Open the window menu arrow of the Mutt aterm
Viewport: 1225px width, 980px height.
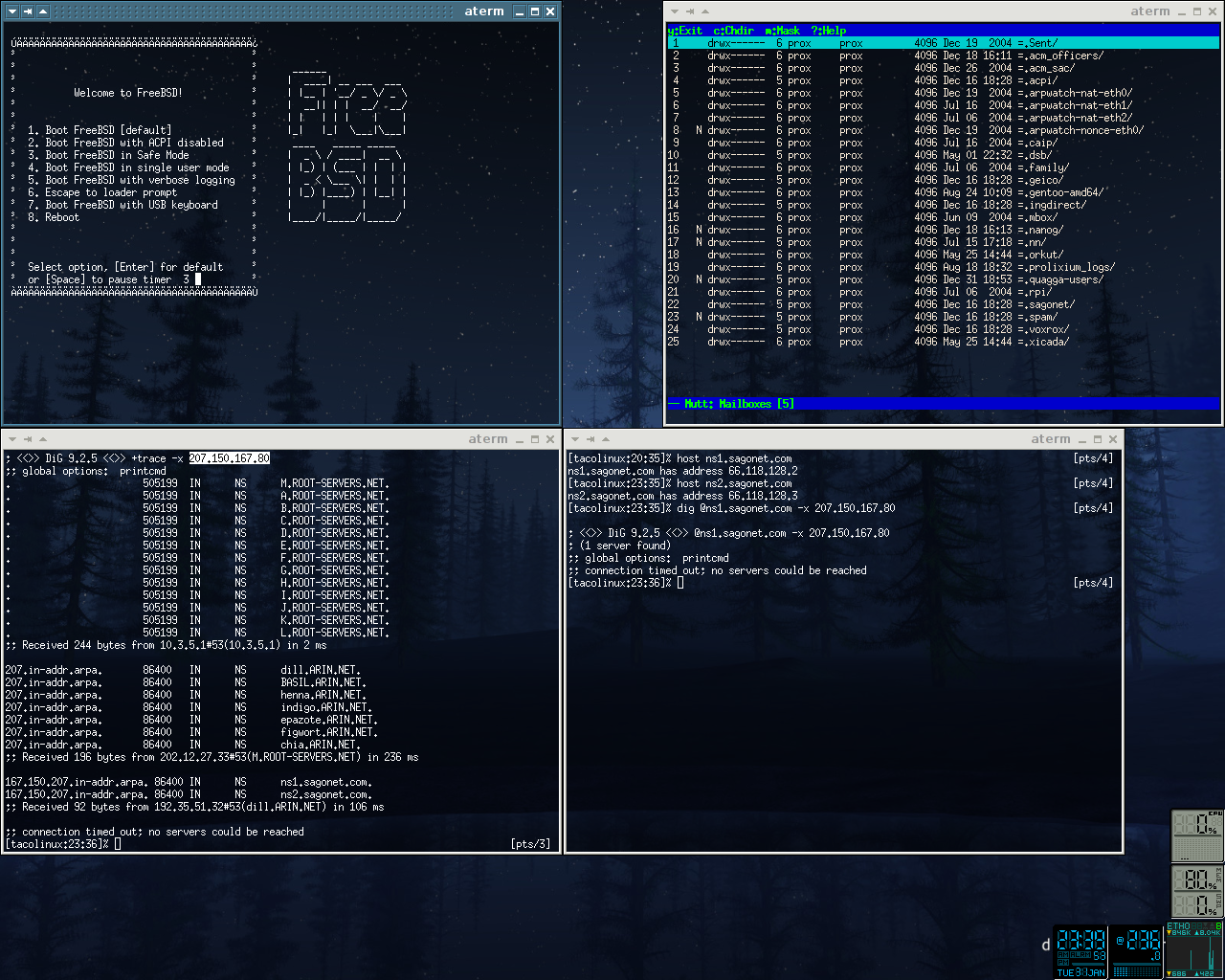675,11
